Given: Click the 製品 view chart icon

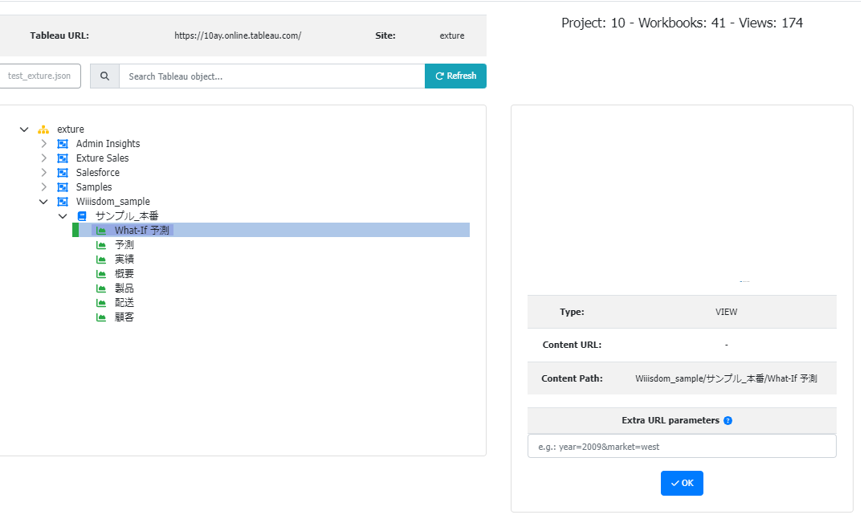Looking at the screenshot, I should tap(101, 288).
